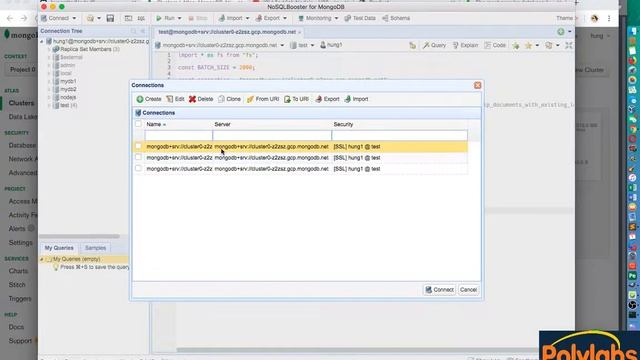
Task: Open Settings in the Atlas sidebar
Action: (20, 243)
